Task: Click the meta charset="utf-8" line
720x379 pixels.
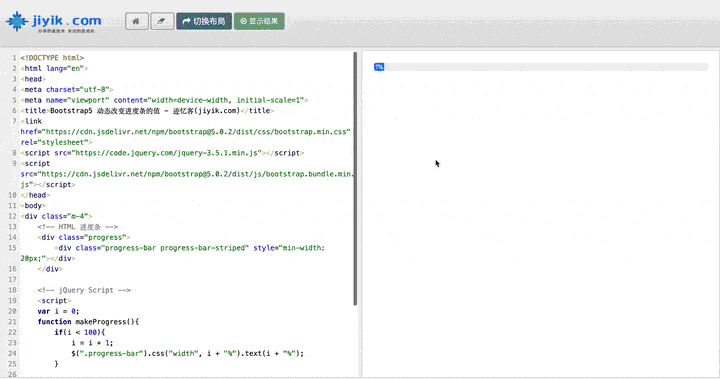Action: point(67,90)
